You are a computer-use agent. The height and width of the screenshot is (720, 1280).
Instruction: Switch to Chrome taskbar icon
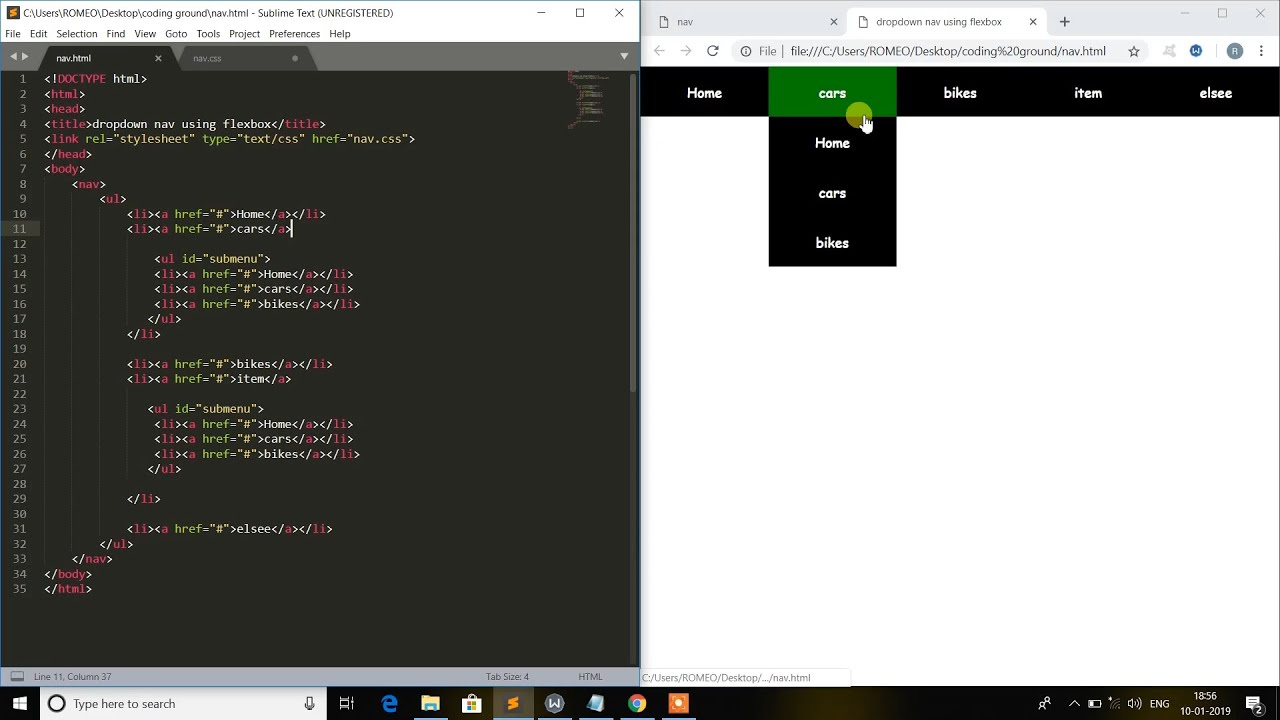636,704
